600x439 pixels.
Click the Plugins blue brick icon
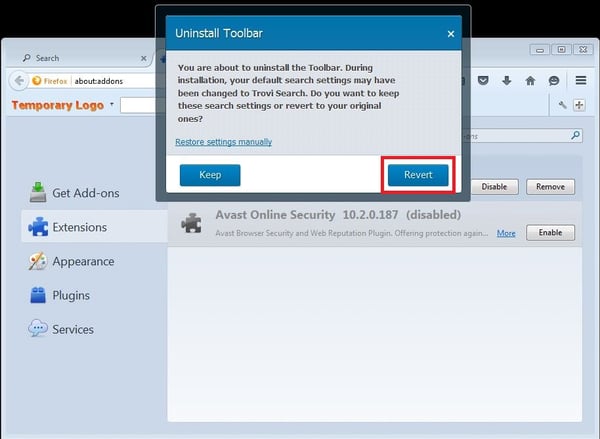pos(38,295)
